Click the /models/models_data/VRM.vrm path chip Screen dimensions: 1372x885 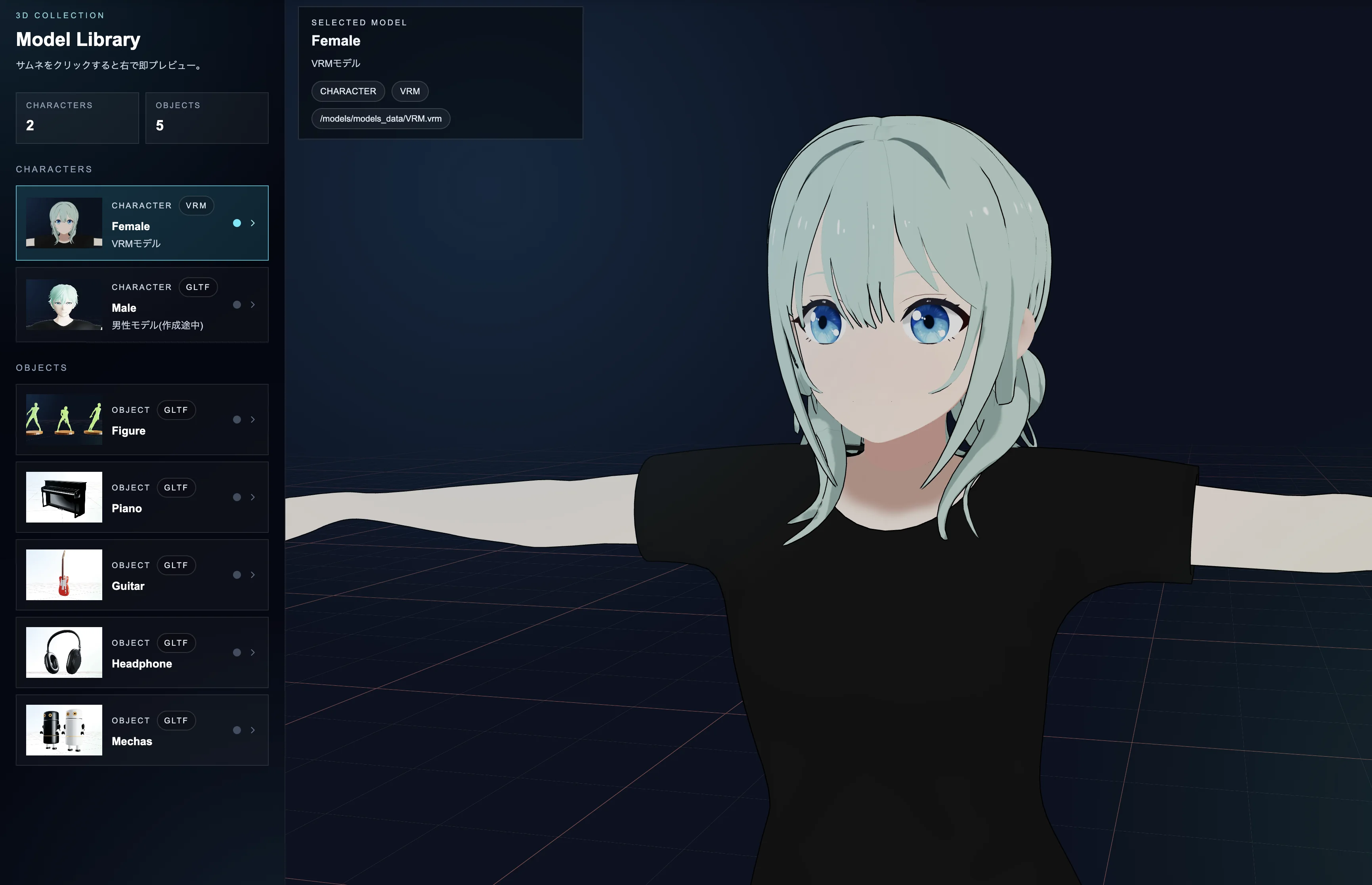tap(380, 119)
